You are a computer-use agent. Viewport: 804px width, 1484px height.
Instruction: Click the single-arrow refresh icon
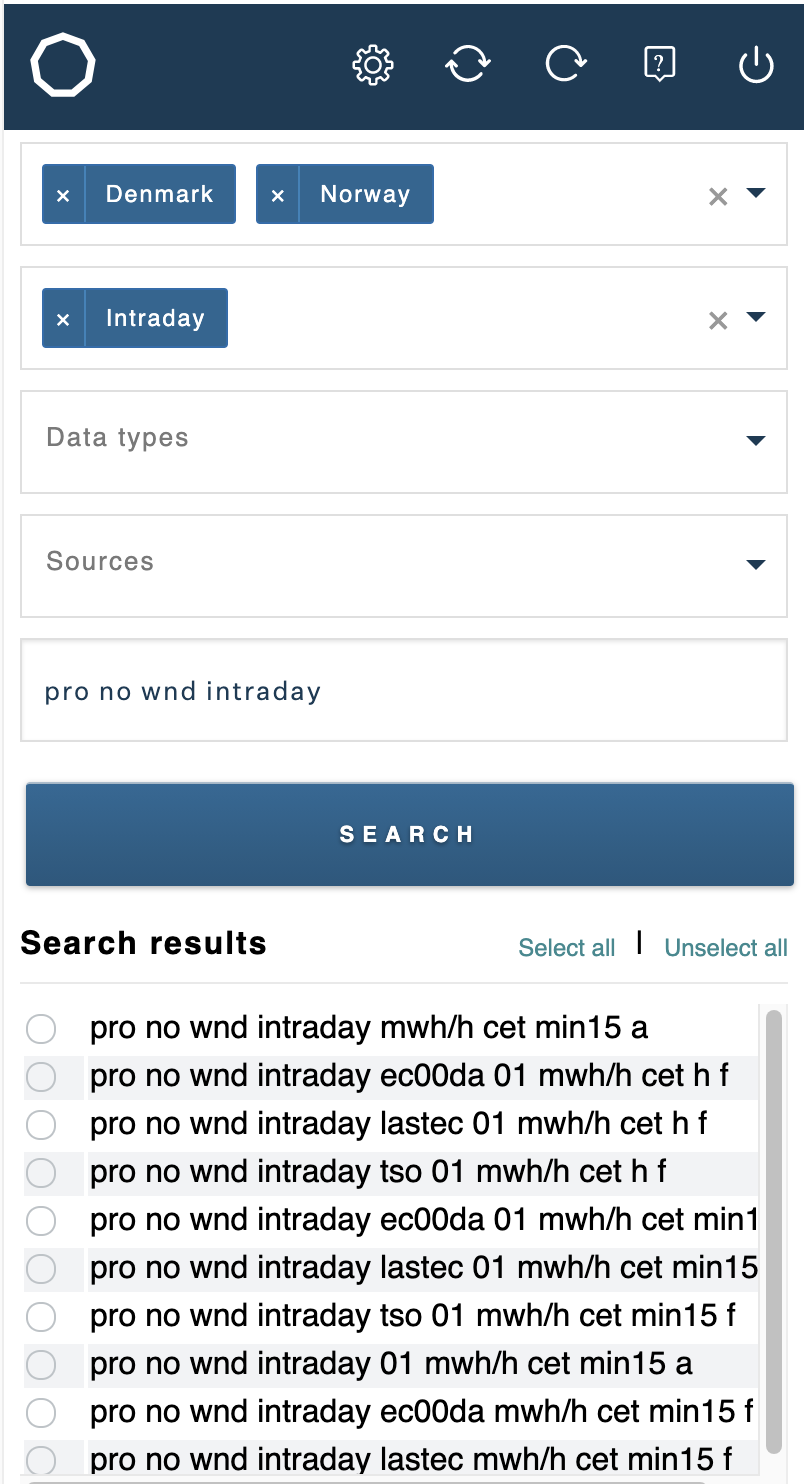click(566, 65)
